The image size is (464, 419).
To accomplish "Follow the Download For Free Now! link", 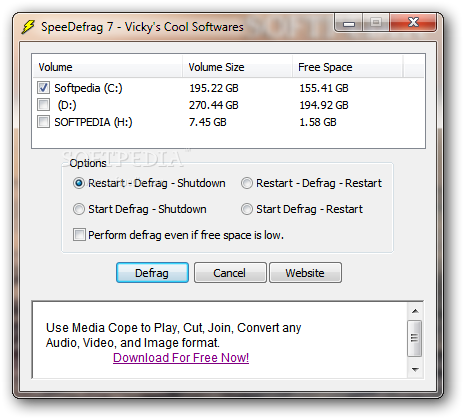I will pyautogui.click(x=181, y=358).
